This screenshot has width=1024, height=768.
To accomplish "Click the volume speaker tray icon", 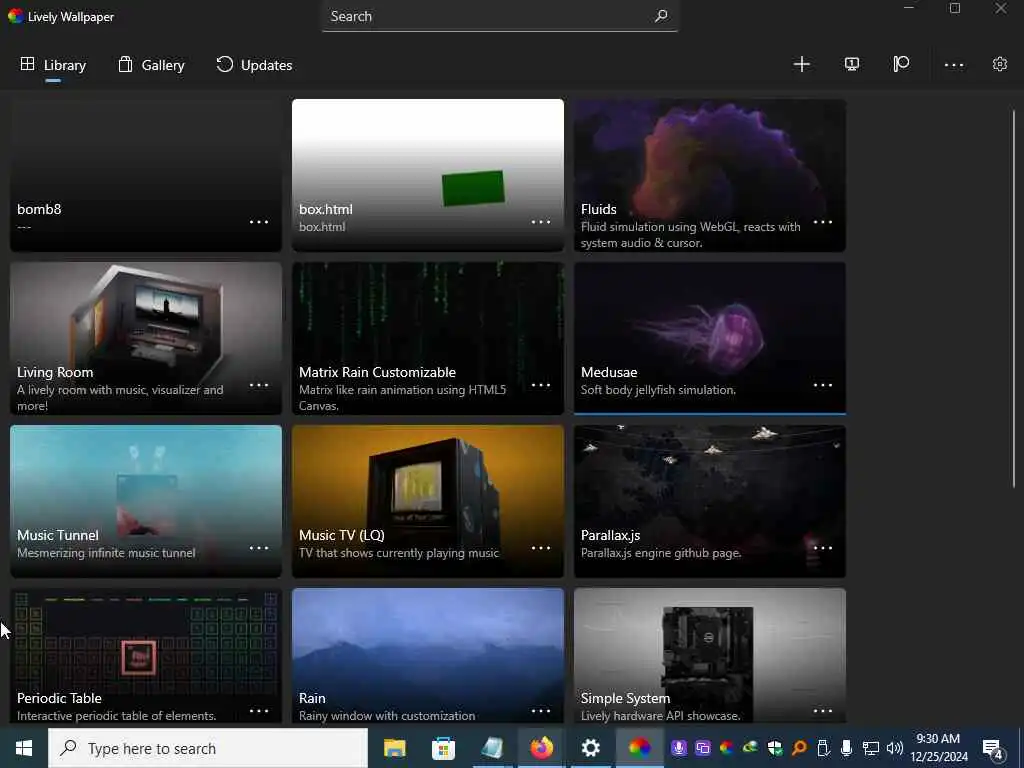I will [895, 748].
